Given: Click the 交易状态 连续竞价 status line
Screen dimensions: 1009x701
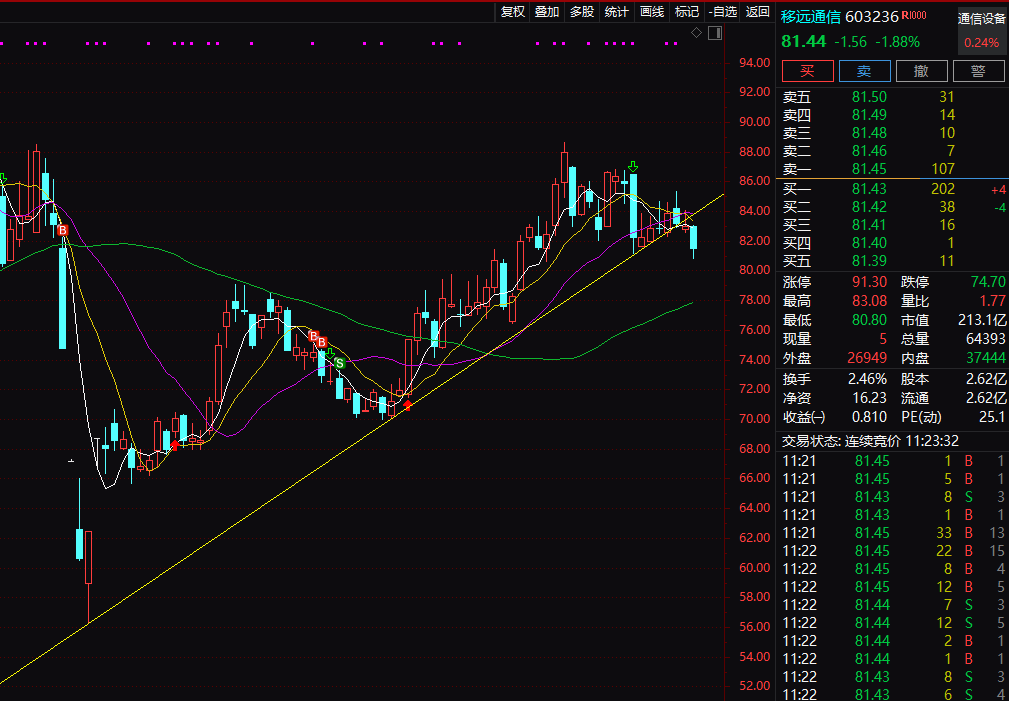Looking at the screenshot, I should click(x=870, y=441).
